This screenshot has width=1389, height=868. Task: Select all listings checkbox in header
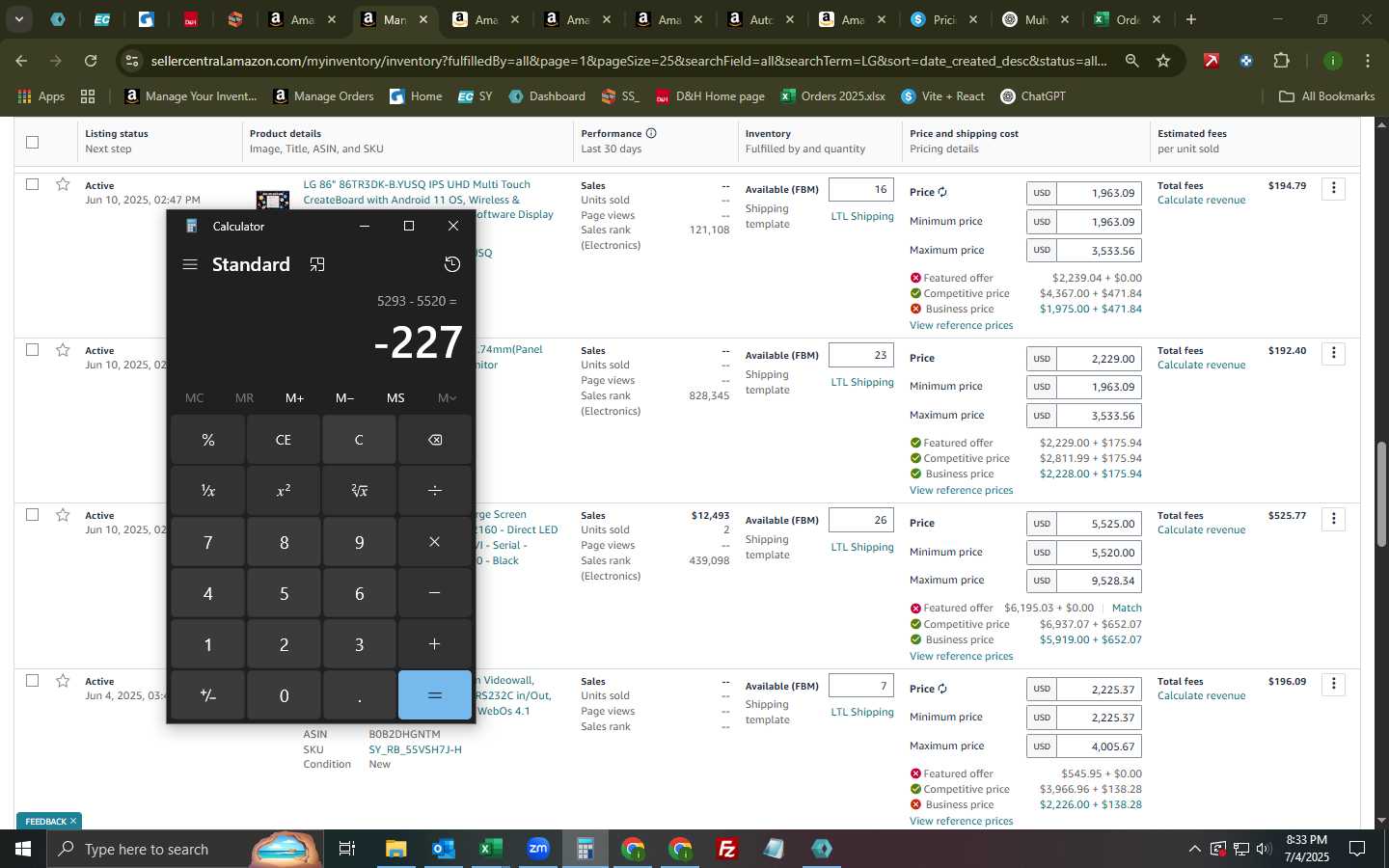32,142
